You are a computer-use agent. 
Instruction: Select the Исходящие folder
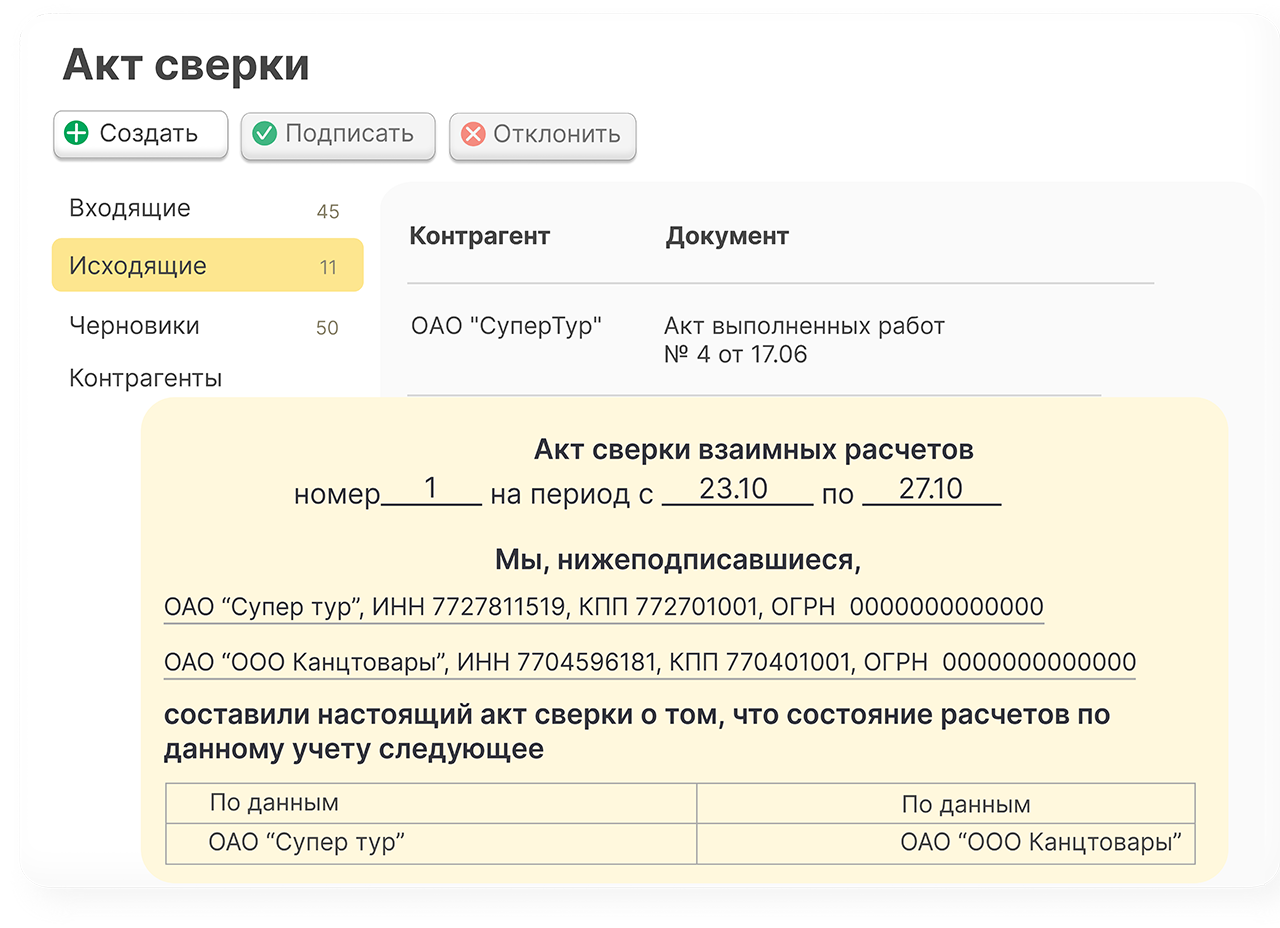pos(207,265)
